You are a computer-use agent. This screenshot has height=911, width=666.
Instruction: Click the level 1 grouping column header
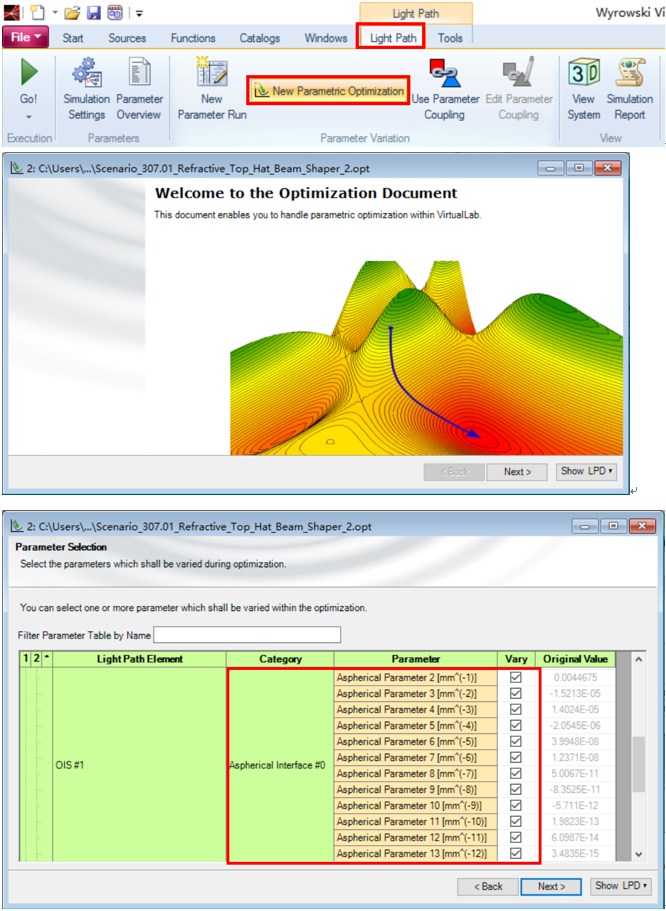pyautogui.click(x=25, y=659)
